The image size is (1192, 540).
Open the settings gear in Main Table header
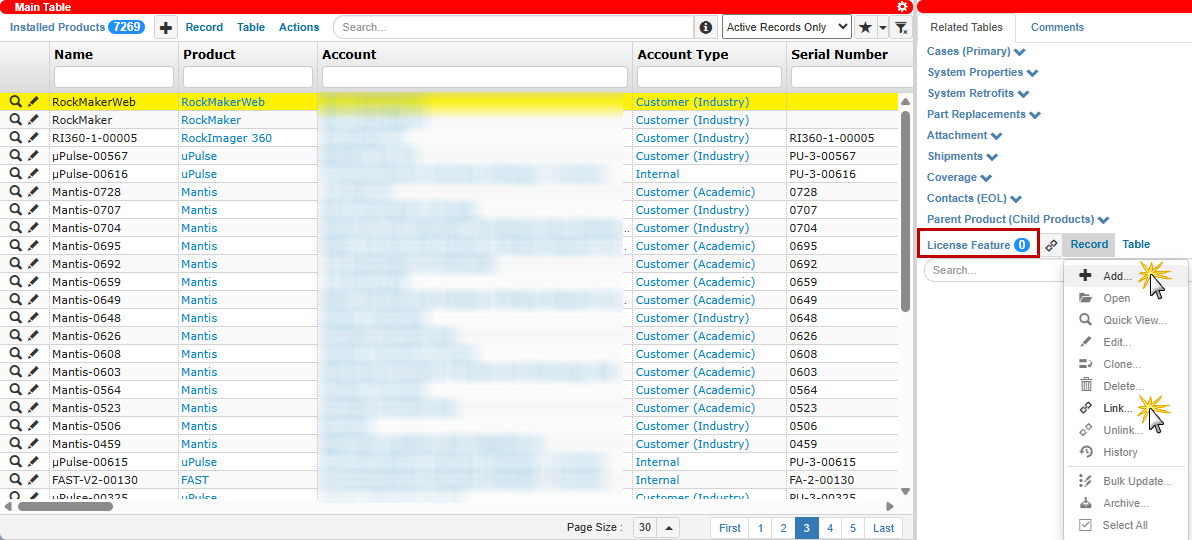click(902, 7)
